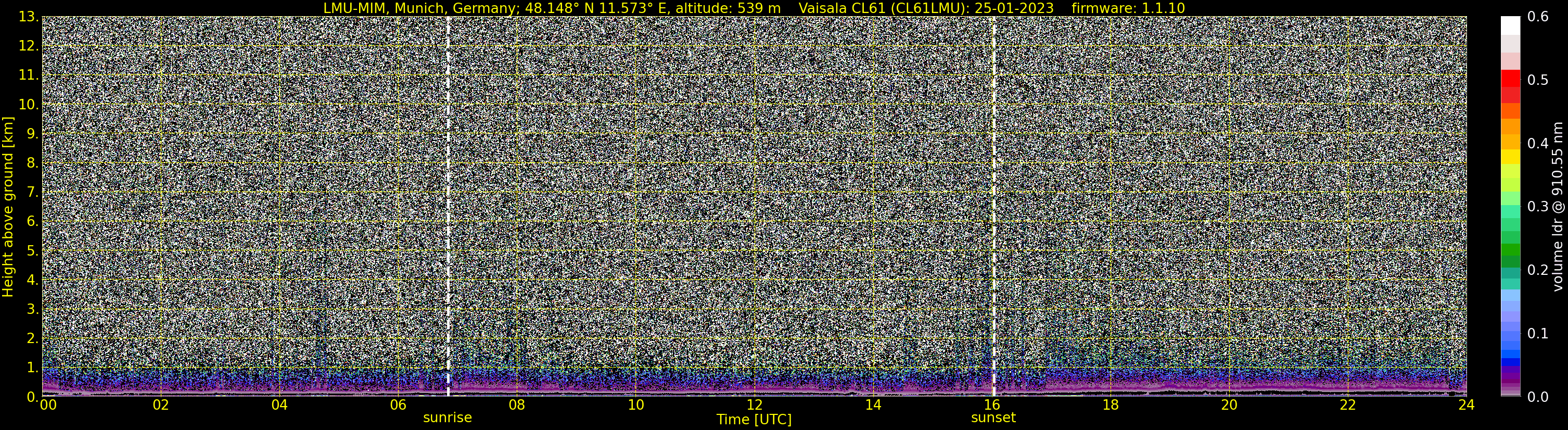1568x430 pixels.
Task: Click the Vaisala CL61 date text in title
Action: click(926, 8)
